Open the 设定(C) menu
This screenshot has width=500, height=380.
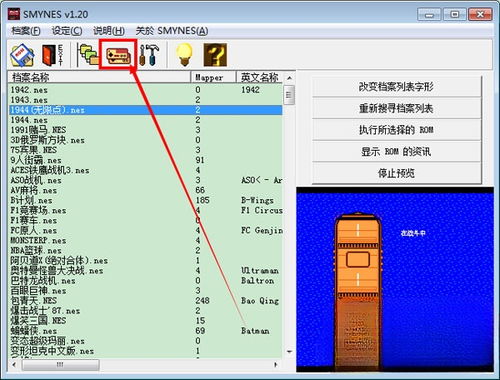point(67,31)
